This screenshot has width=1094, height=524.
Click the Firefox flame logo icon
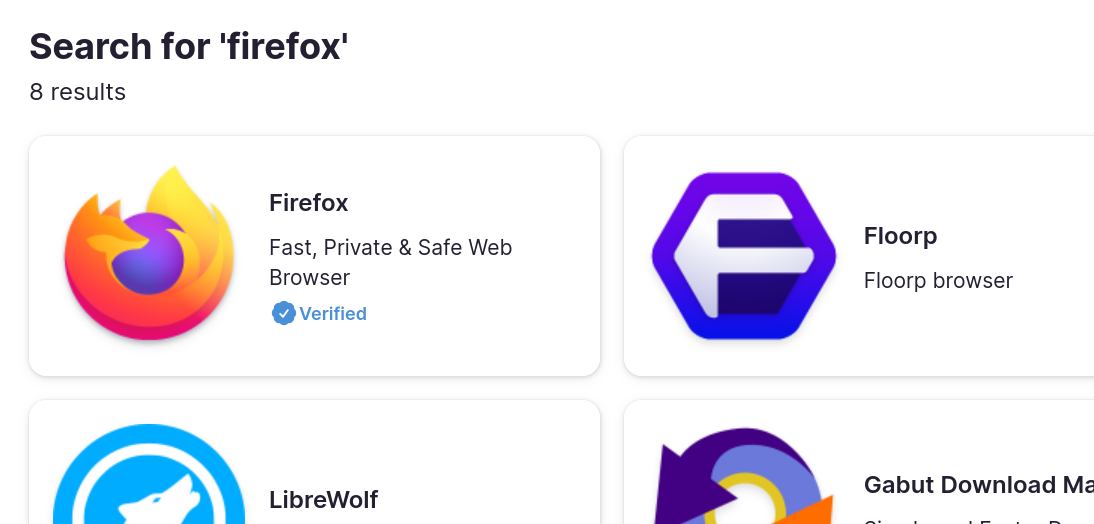[x=149, y=253]
